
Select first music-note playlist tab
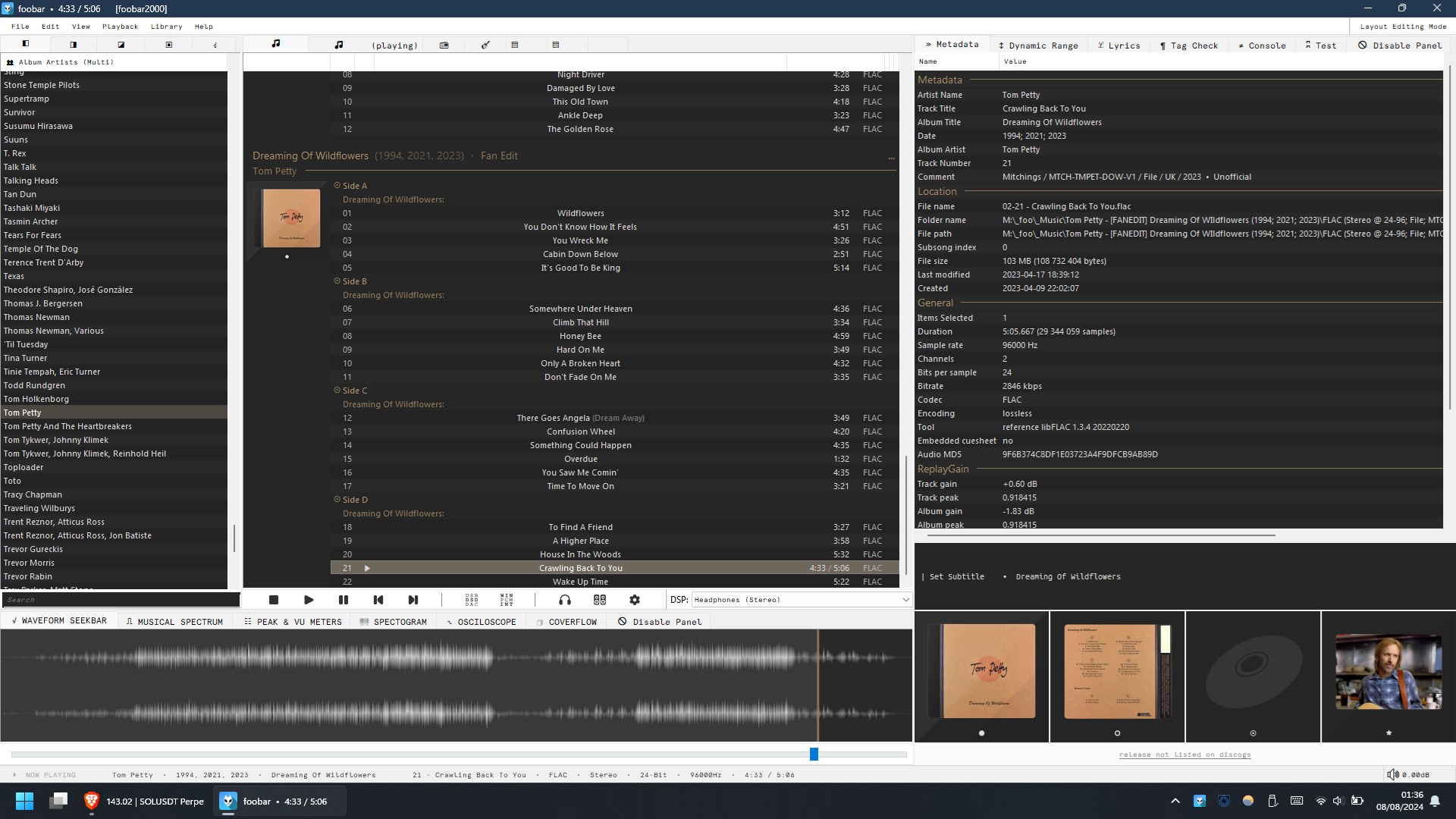pos(276,44)
